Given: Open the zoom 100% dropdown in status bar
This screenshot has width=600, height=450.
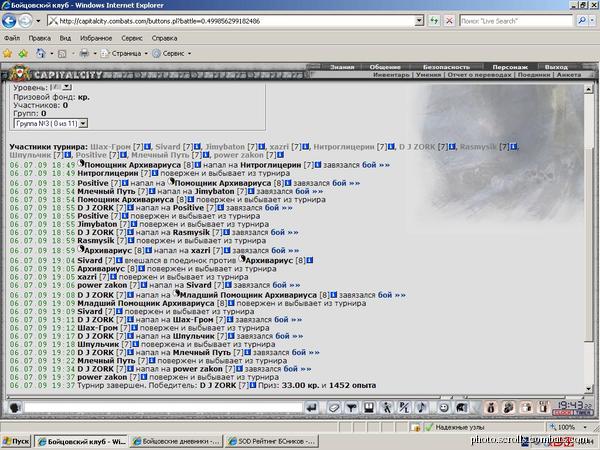Looking at the screenshot, I should tap(585, 427).
